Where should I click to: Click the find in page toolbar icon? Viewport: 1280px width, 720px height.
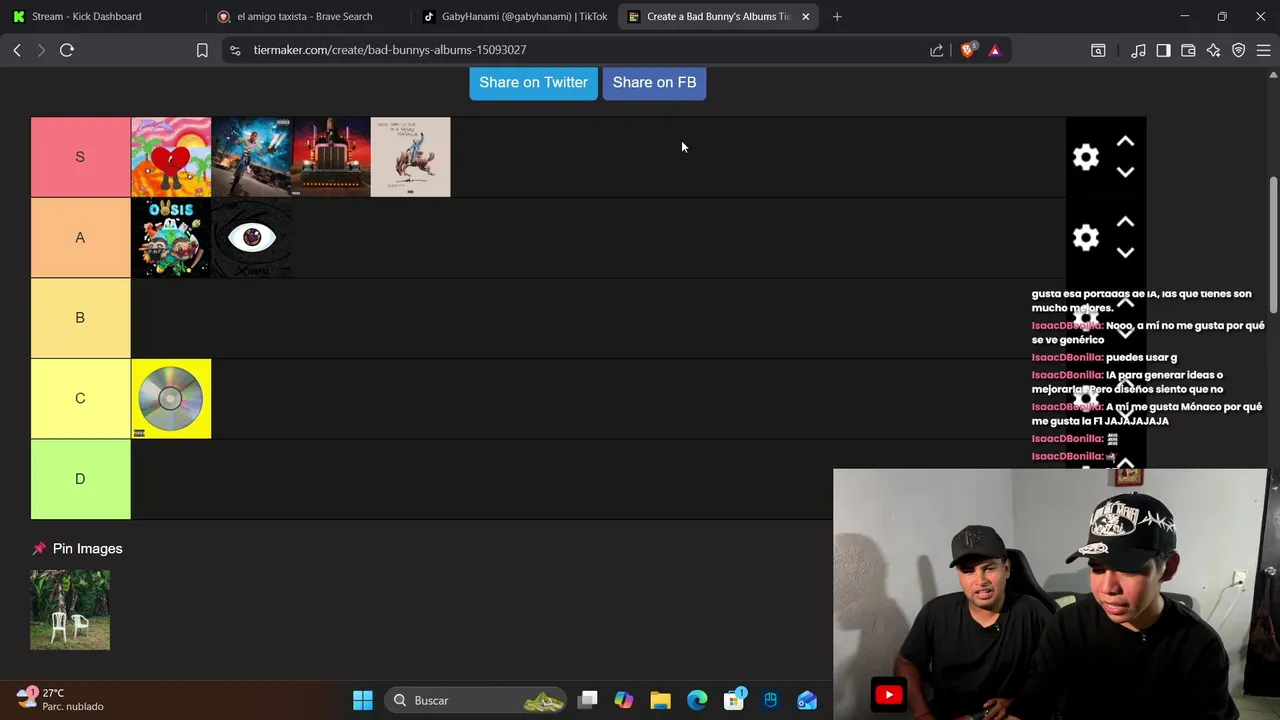coord(1098,50)
